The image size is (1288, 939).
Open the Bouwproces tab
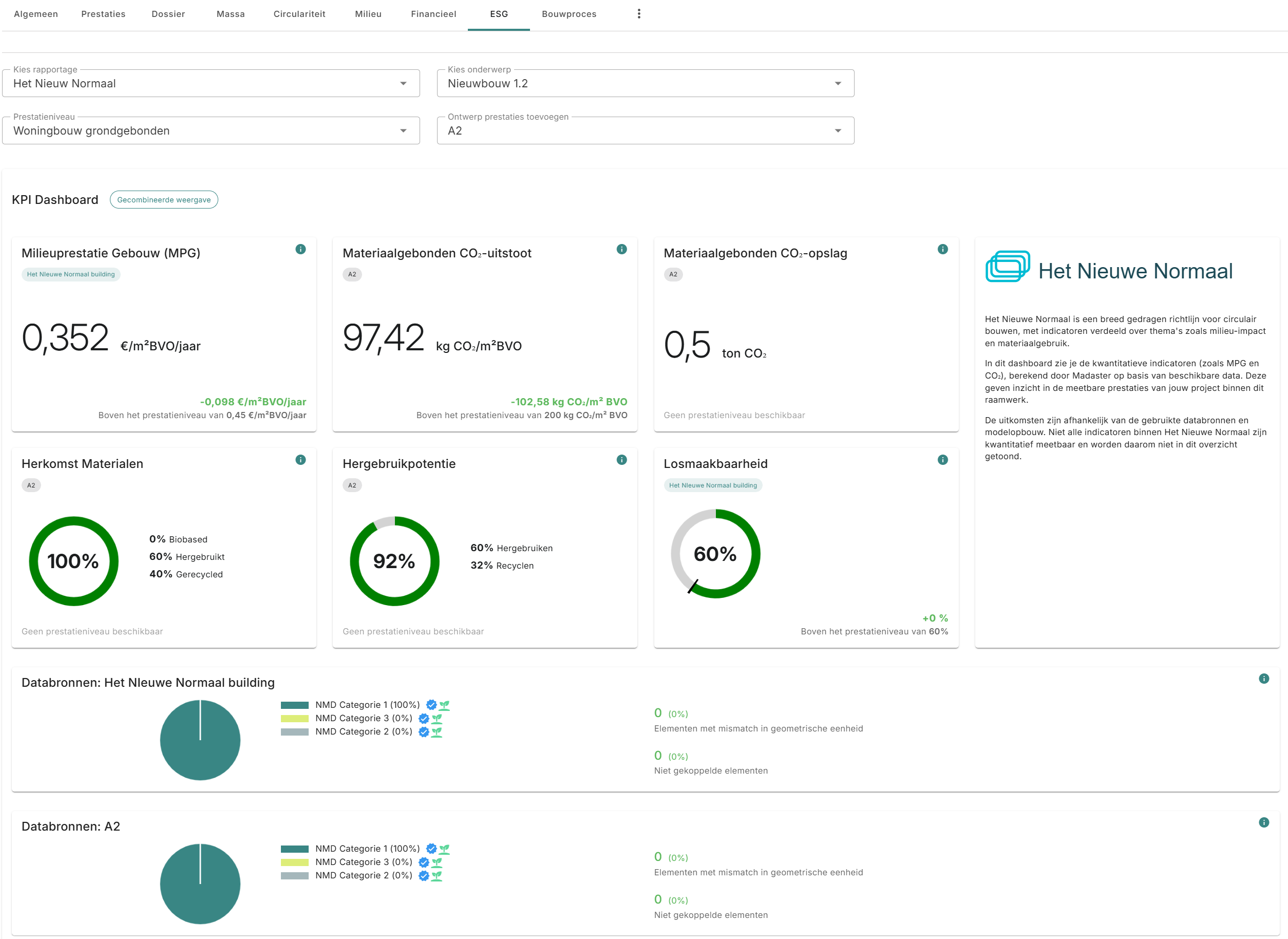570,14
